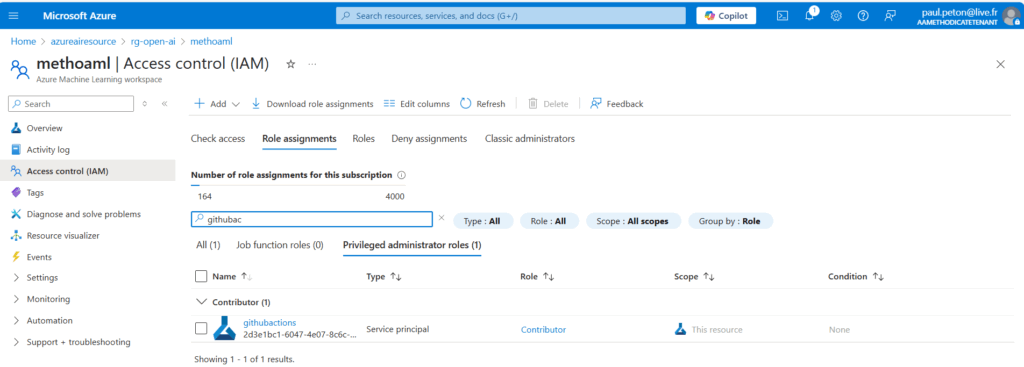Image resolution: width=1024 pixels, height=367 pixels.
Task: Sort by the Scope column
Action: [694, 276]
